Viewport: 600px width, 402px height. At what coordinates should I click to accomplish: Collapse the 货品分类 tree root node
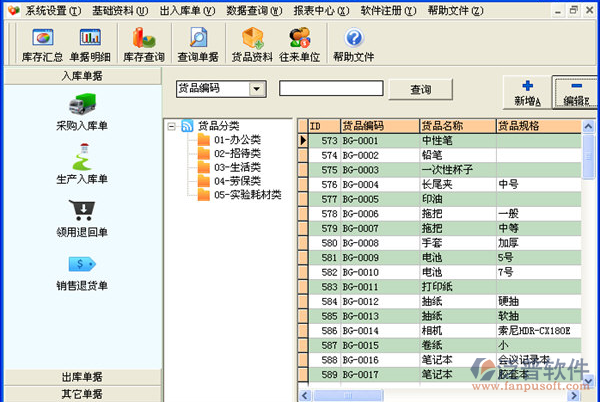click(172, 126)
